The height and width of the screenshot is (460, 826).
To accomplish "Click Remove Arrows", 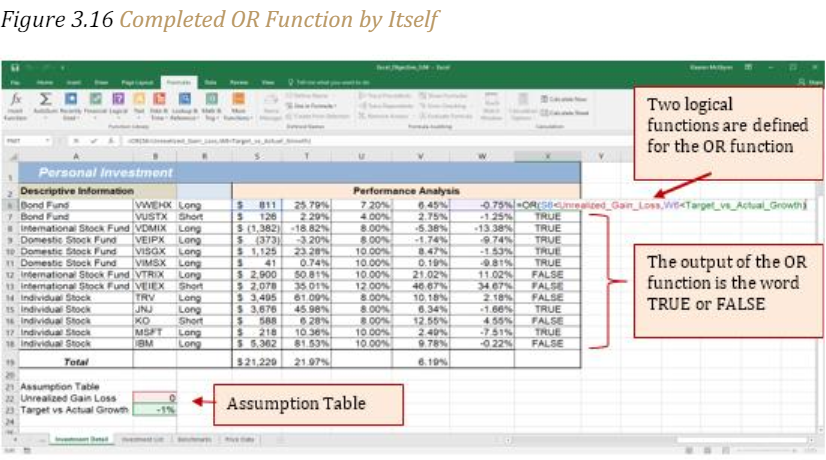I will (384, 116).
